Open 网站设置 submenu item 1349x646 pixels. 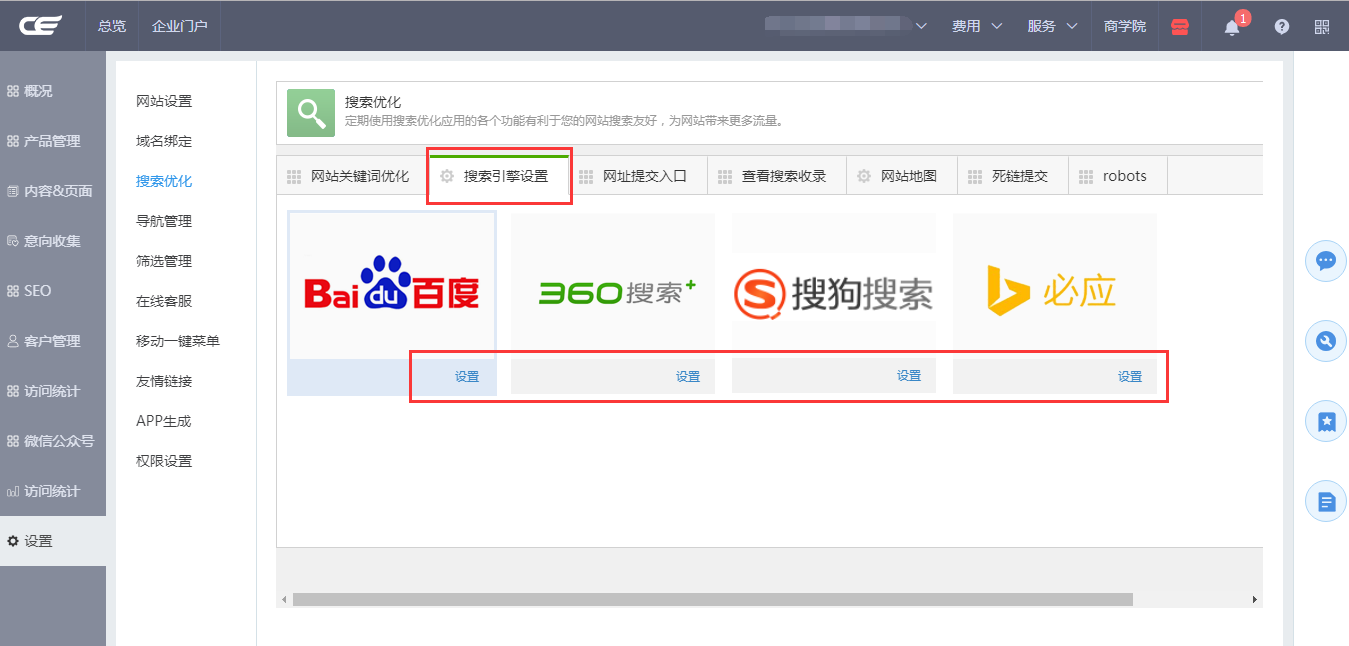(164, 101)
